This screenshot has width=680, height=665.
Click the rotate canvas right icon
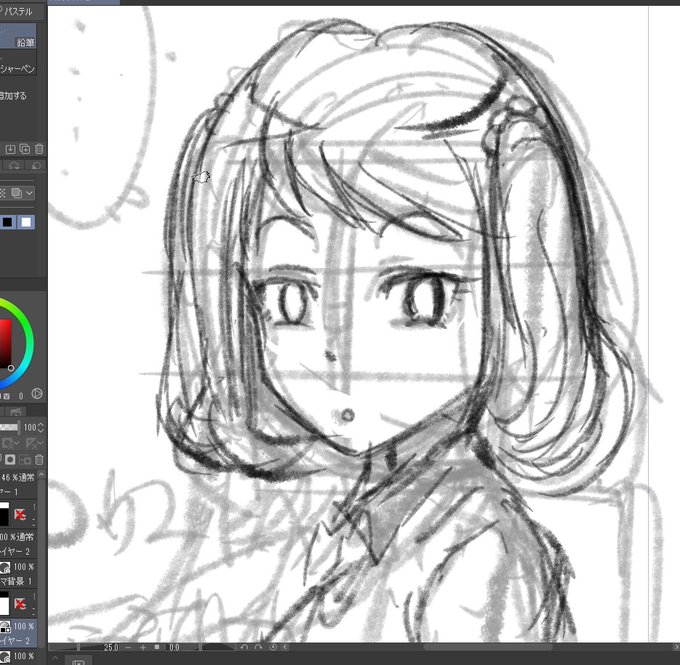tap(258, 647)
